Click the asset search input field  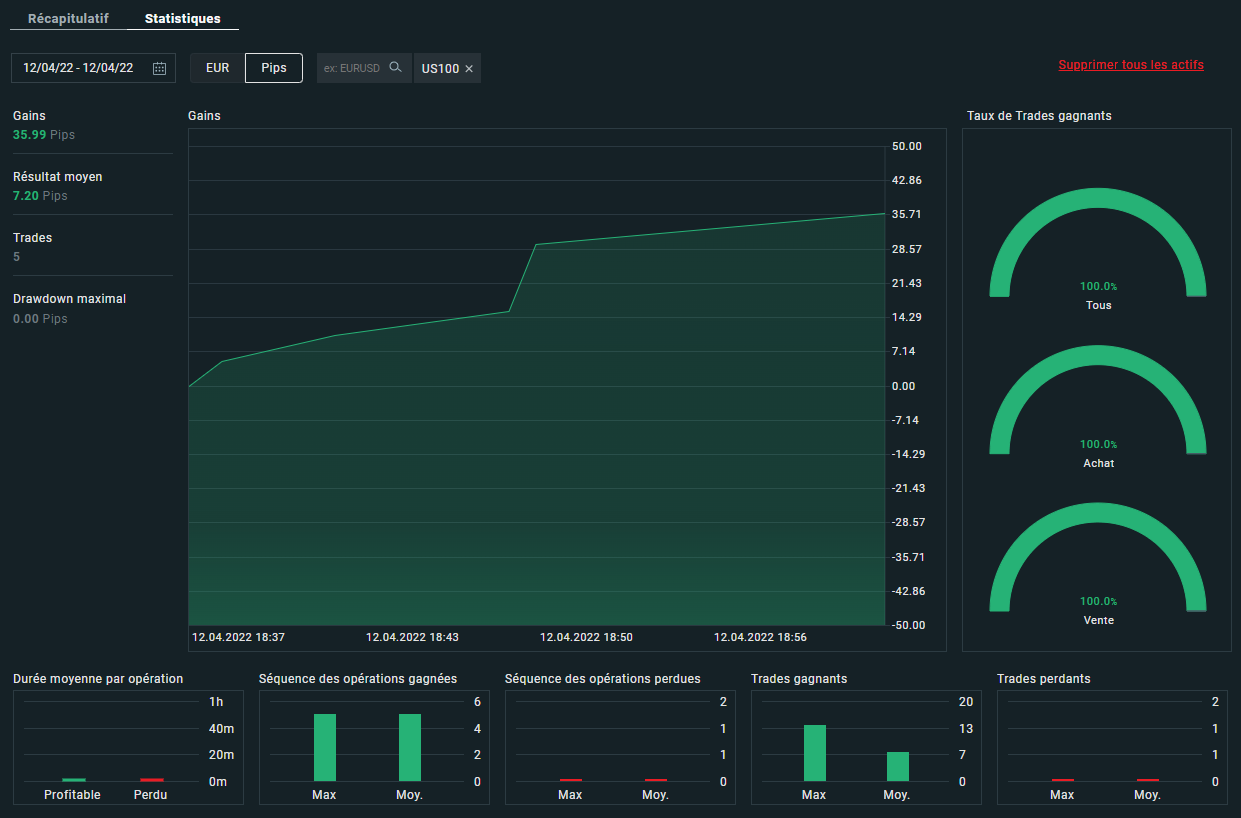click(352, 68)
